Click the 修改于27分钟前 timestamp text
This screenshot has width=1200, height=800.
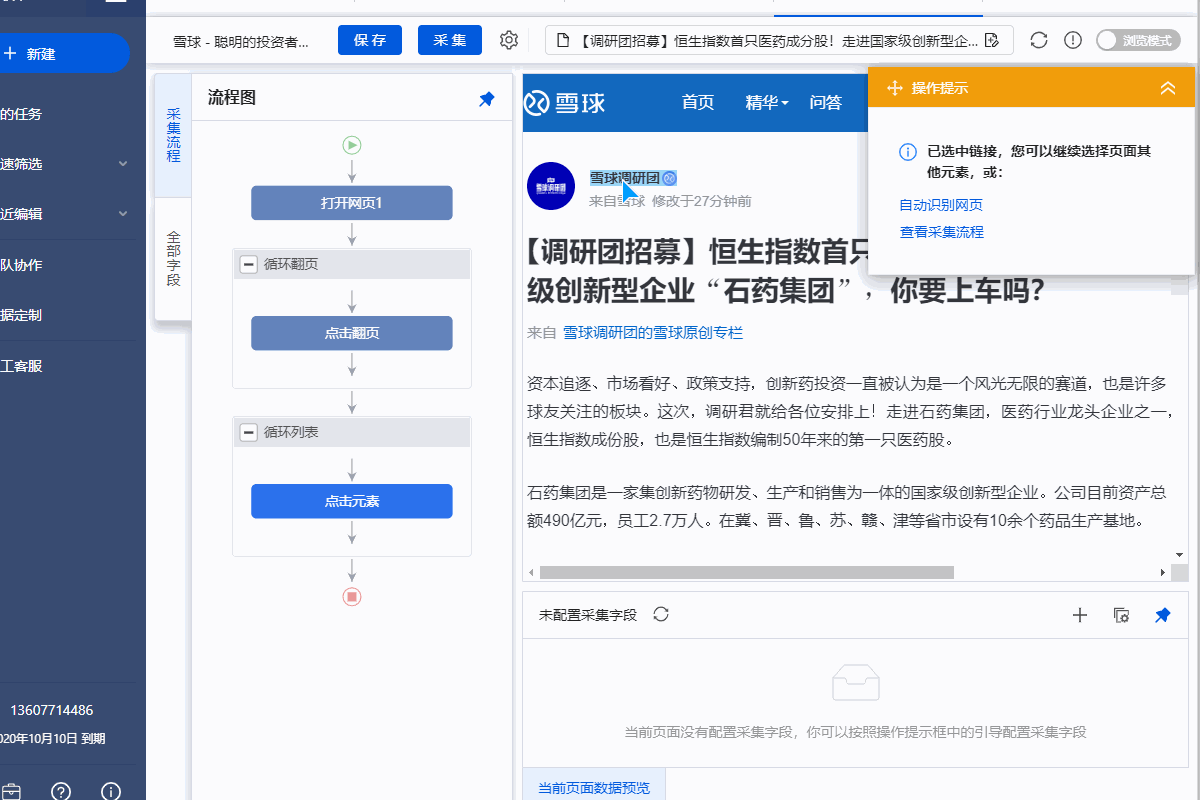(x=702, y=201)
